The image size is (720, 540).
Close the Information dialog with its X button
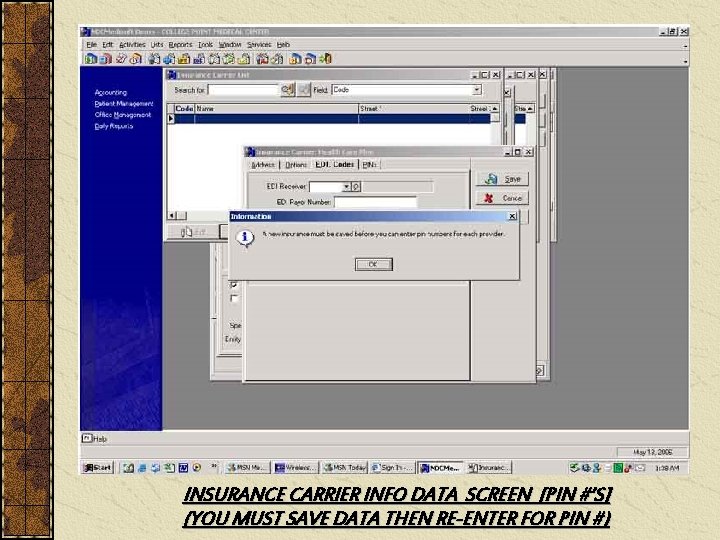coord(512,216)
